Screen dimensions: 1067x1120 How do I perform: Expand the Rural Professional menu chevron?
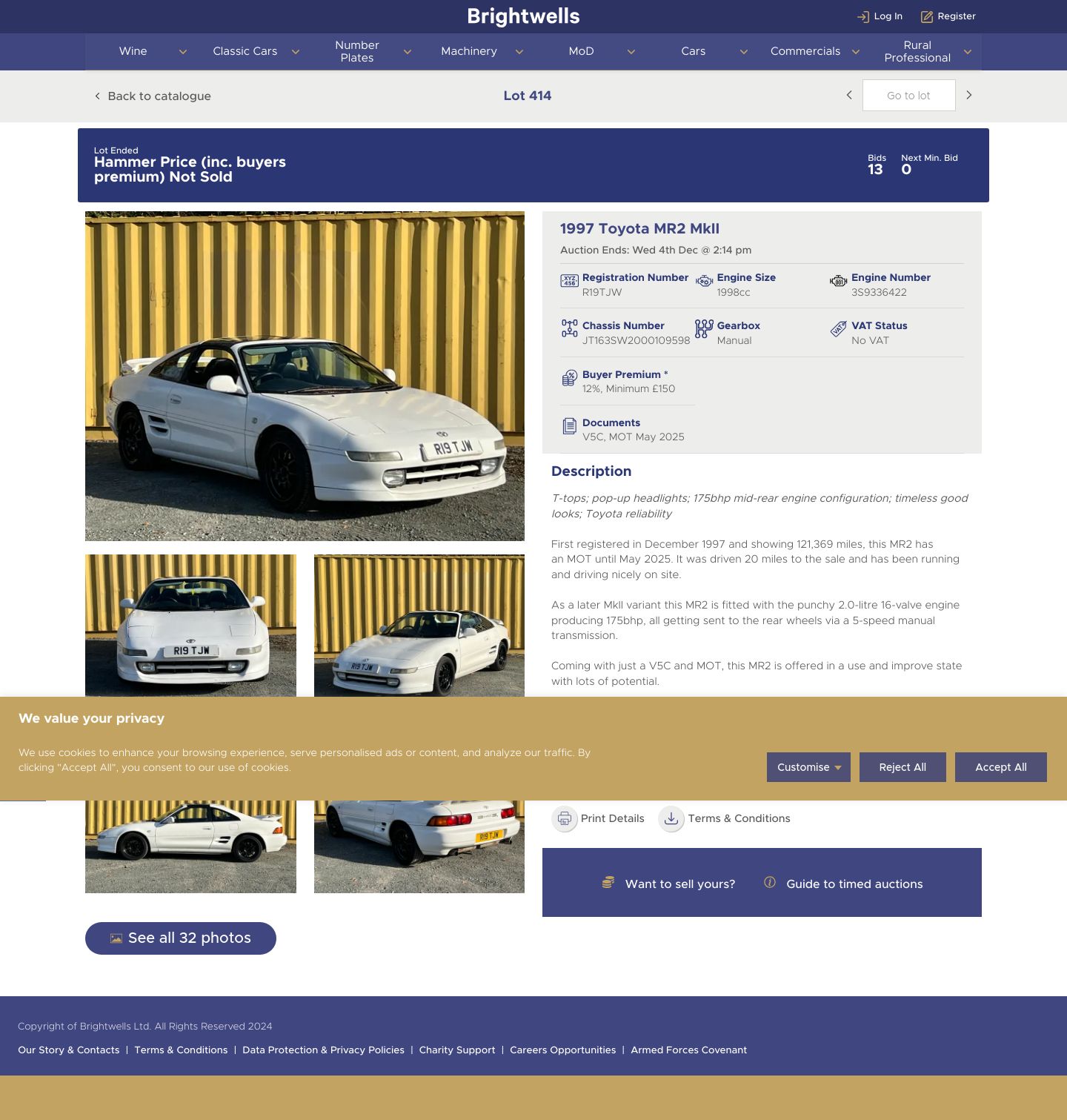click(968, 52)
